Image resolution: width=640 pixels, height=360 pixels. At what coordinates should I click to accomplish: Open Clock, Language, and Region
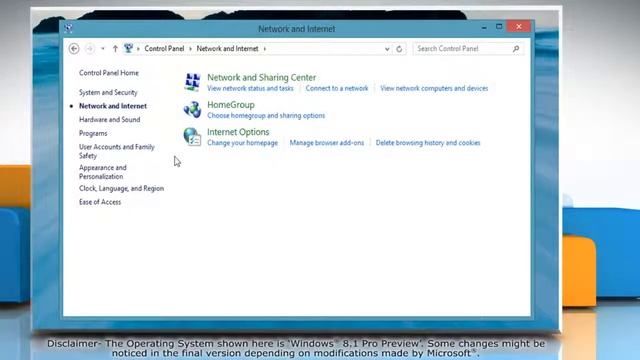[x=121, y=188]
